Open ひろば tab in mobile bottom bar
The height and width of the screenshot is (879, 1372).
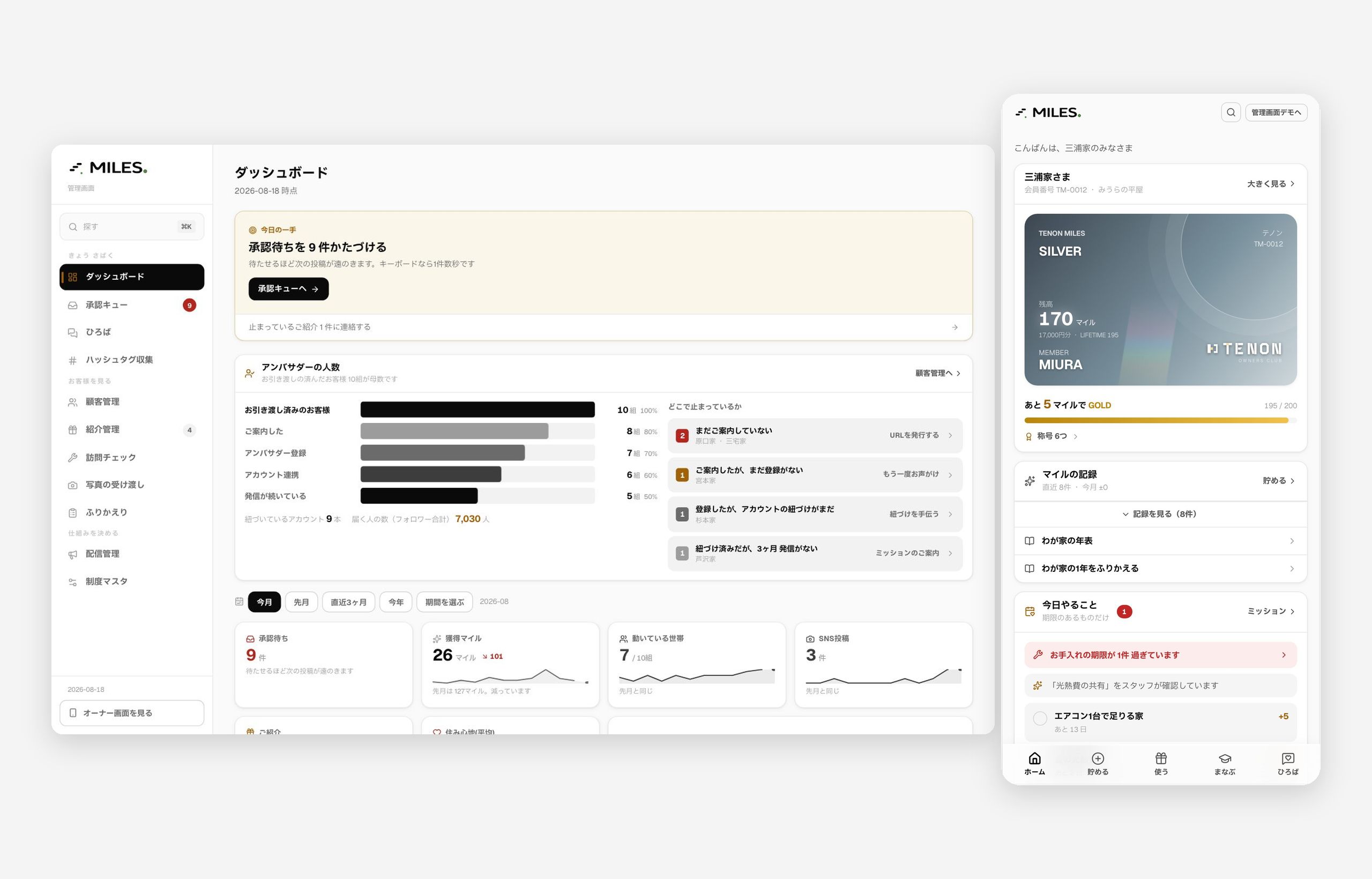point(1287,764)
